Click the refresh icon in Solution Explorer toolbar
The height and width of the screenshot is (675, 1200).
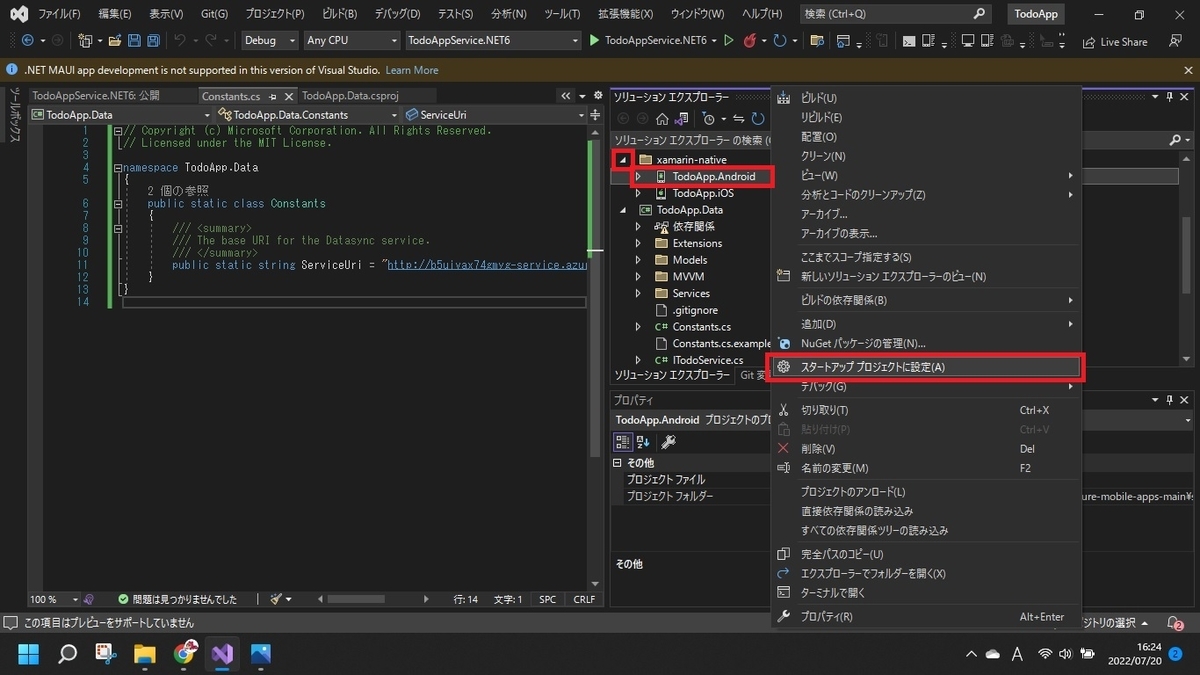(758, 119)
